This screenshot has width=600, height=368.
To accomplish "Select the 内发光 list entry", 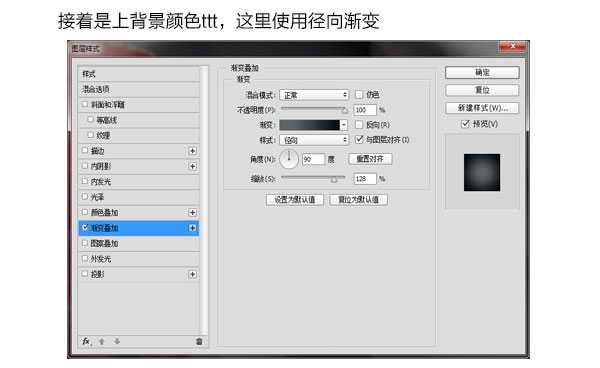I will (x=139, y=181).
